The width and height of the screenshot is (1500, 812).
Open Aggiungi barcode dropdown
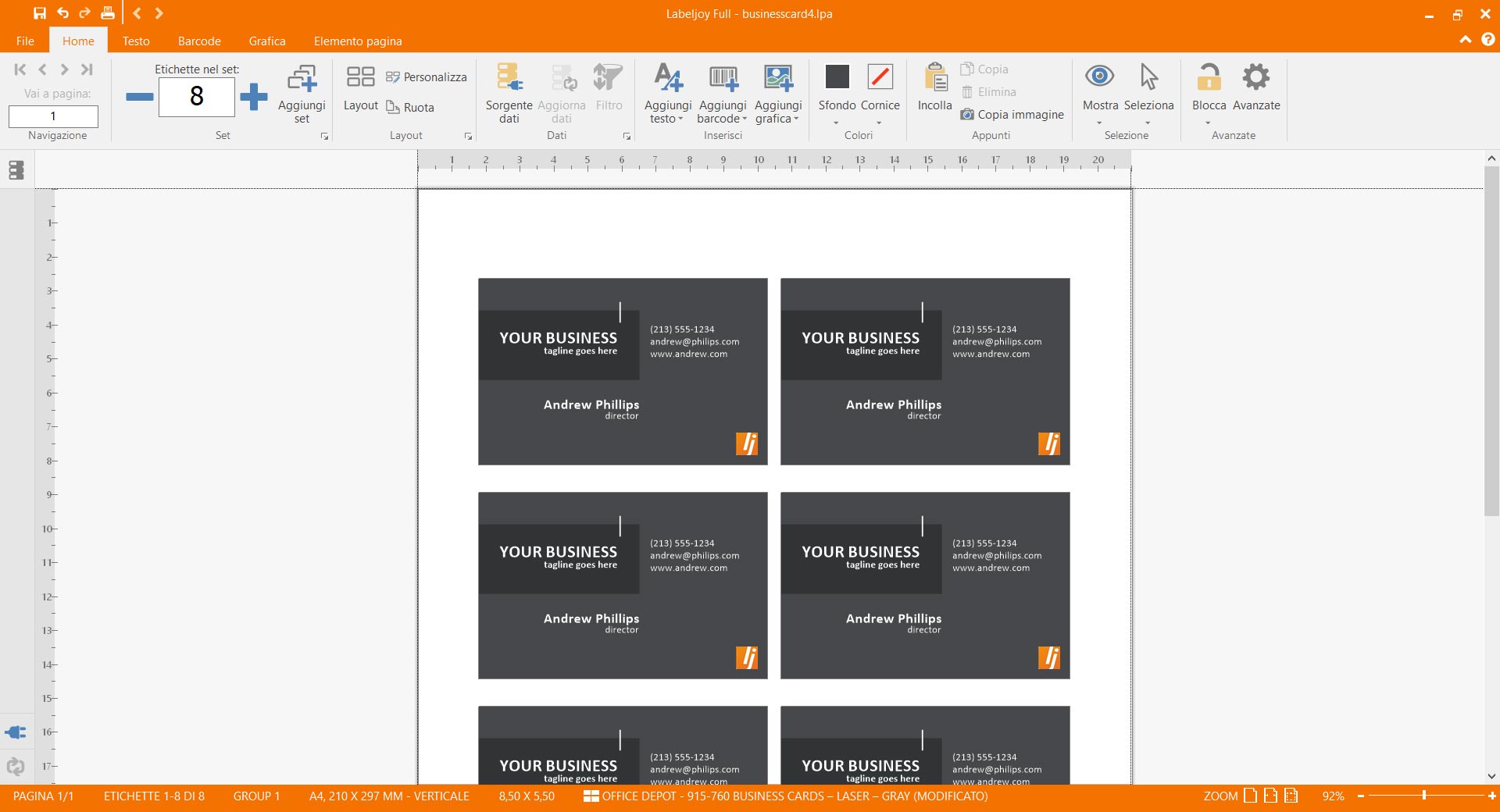pyautogui.click(x=723, y=94)
